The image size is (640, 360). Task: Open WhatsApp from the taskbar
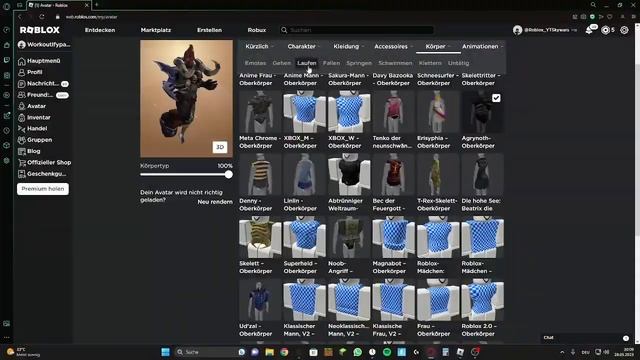pos(358,352)
